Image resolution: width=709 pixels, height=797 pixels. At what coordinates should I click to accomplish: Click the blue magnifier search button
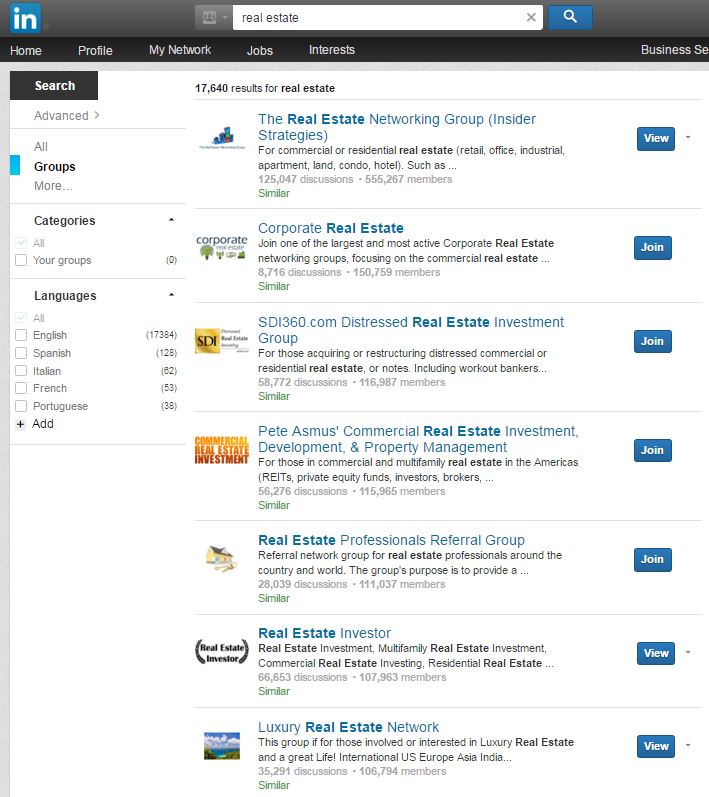[570, 17]
